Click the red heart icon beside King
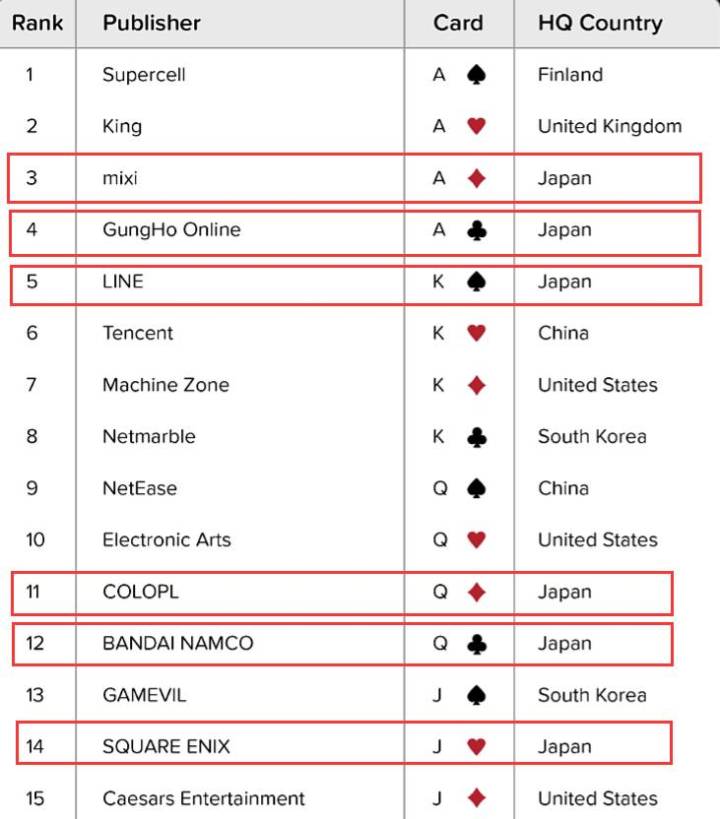Screen dimensions: 720x819 pyautogui.click(x=477, y=127)
